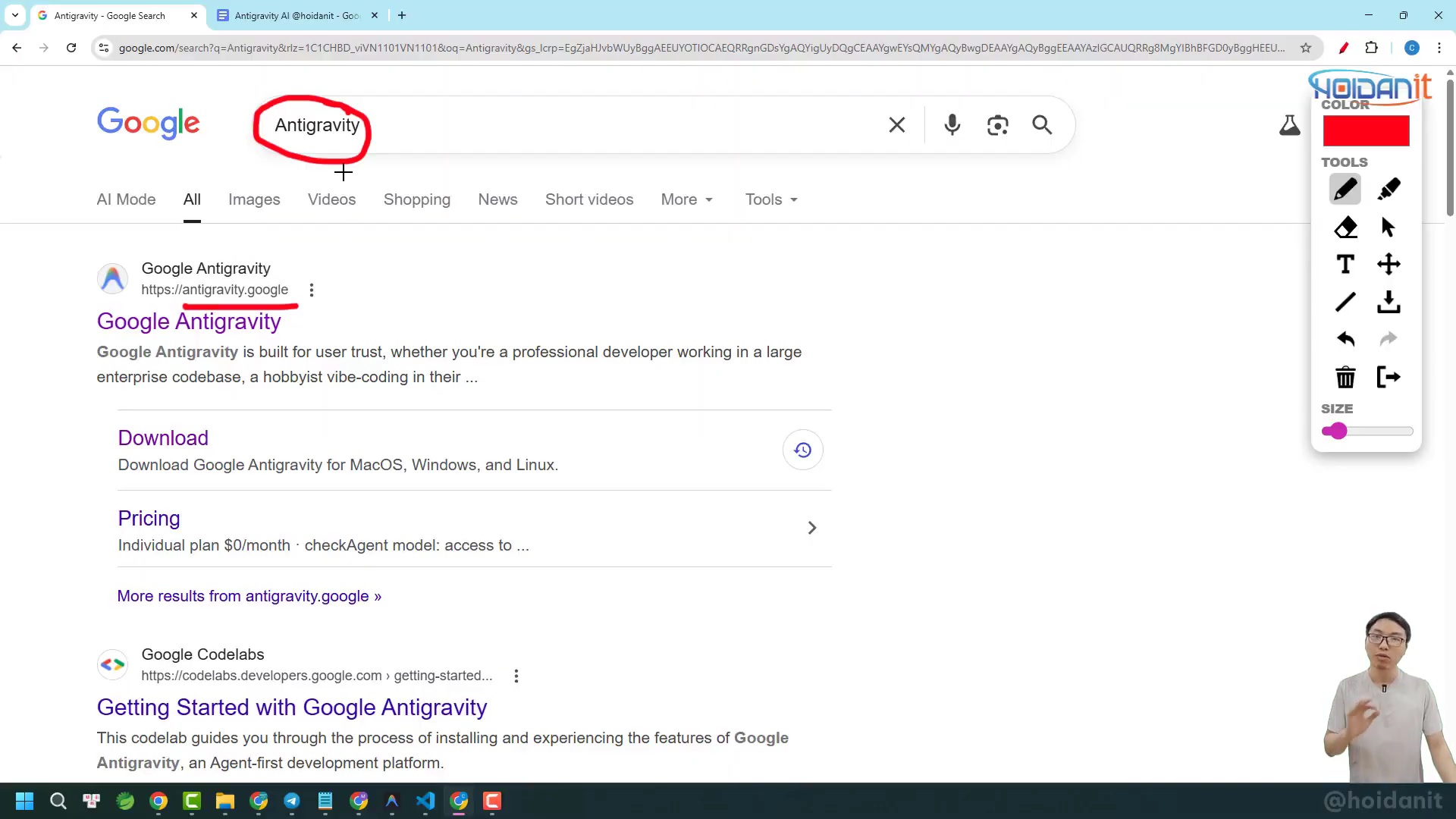Click the history clock icon beside Download

click(802, 450)
